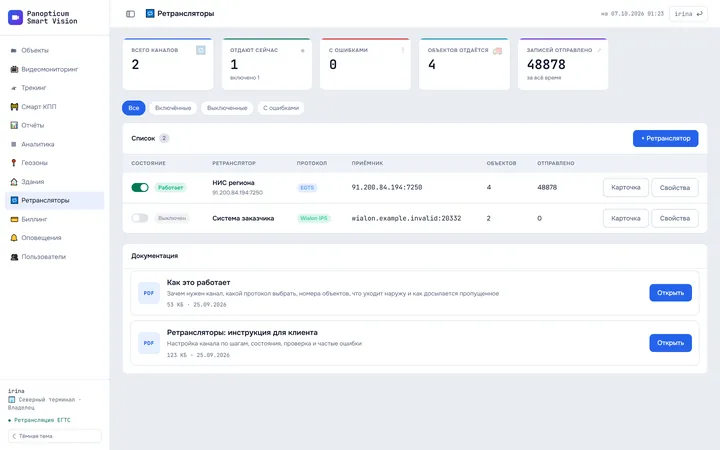Image resolution: width=720 pixels, height=450 pixels.
Task: Open Объекты section in sidebar
Action: [55, 51]
